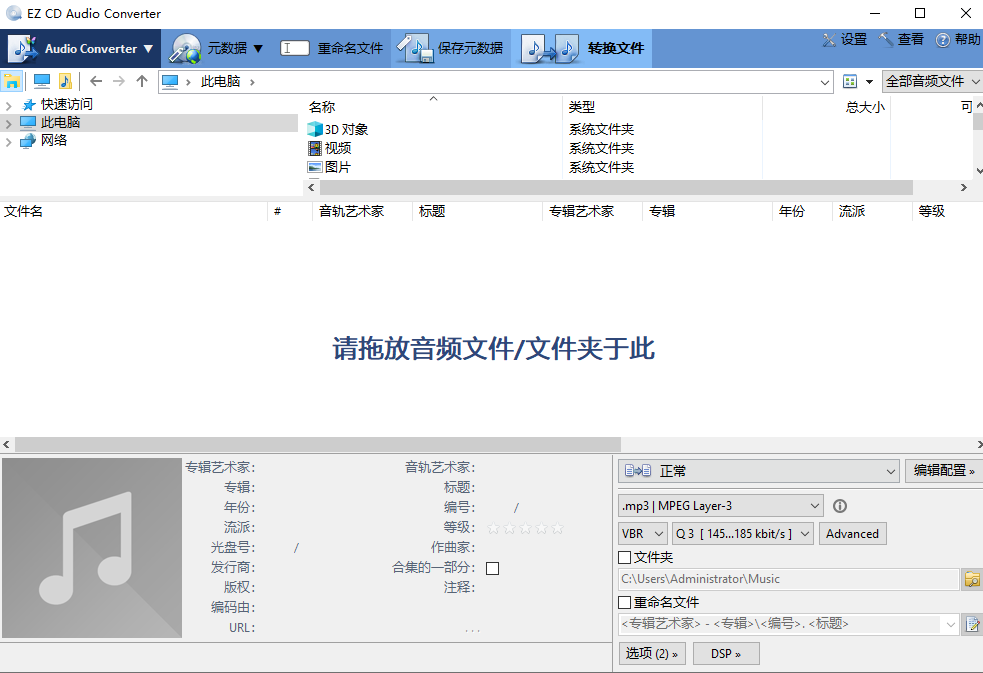983x673 pixels.
Task: Set the rating stars in 等级
Action: 525,528
